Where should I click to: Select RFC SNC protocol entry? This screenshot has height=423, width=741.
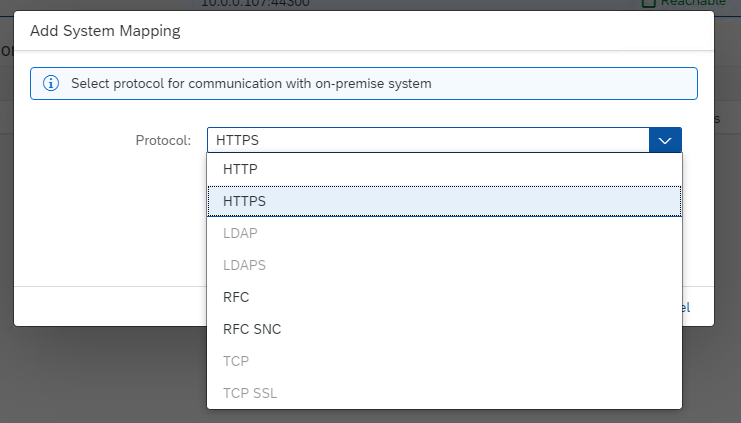[444, 329]
